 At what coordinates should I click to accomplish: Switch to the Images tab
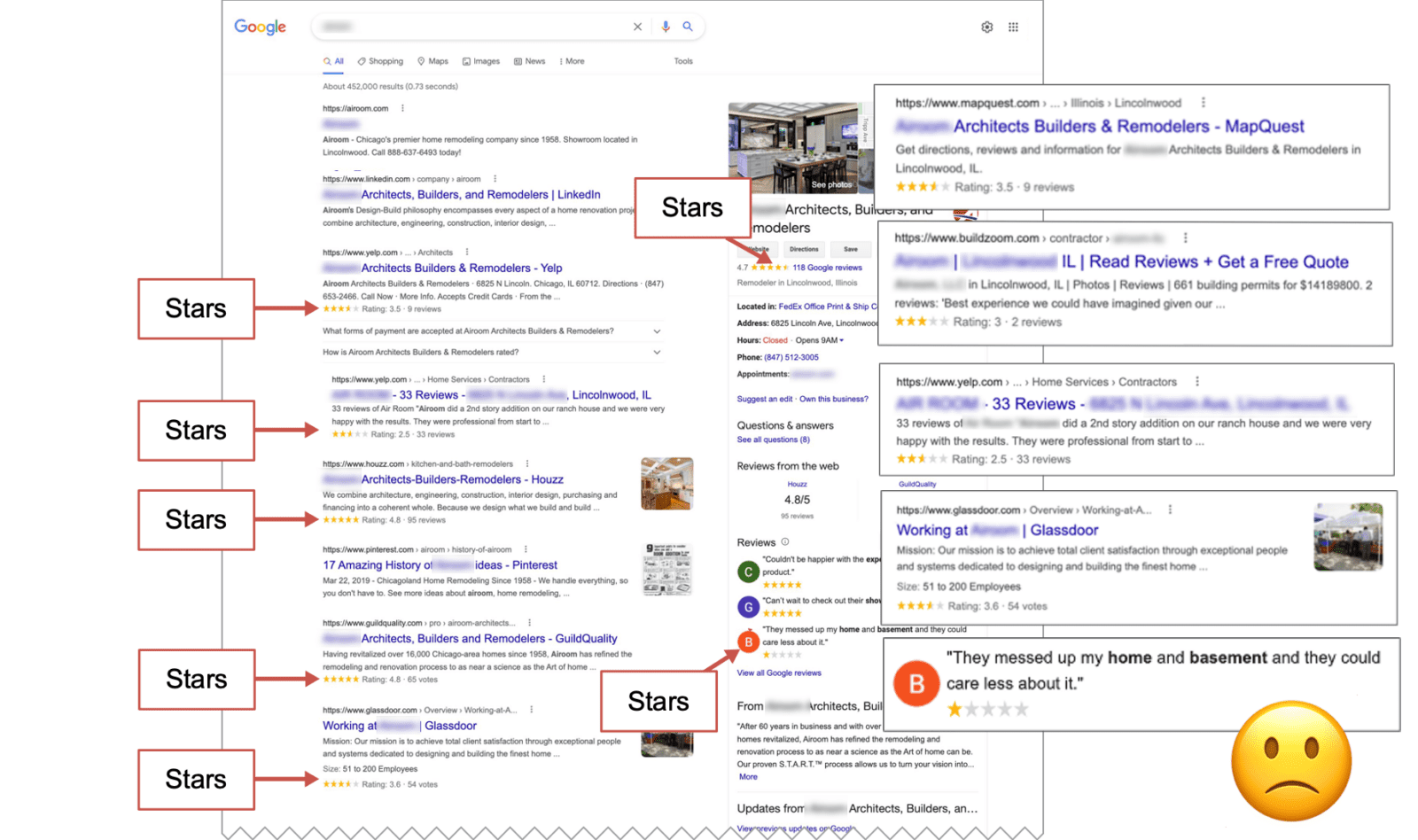coord(481,61)
